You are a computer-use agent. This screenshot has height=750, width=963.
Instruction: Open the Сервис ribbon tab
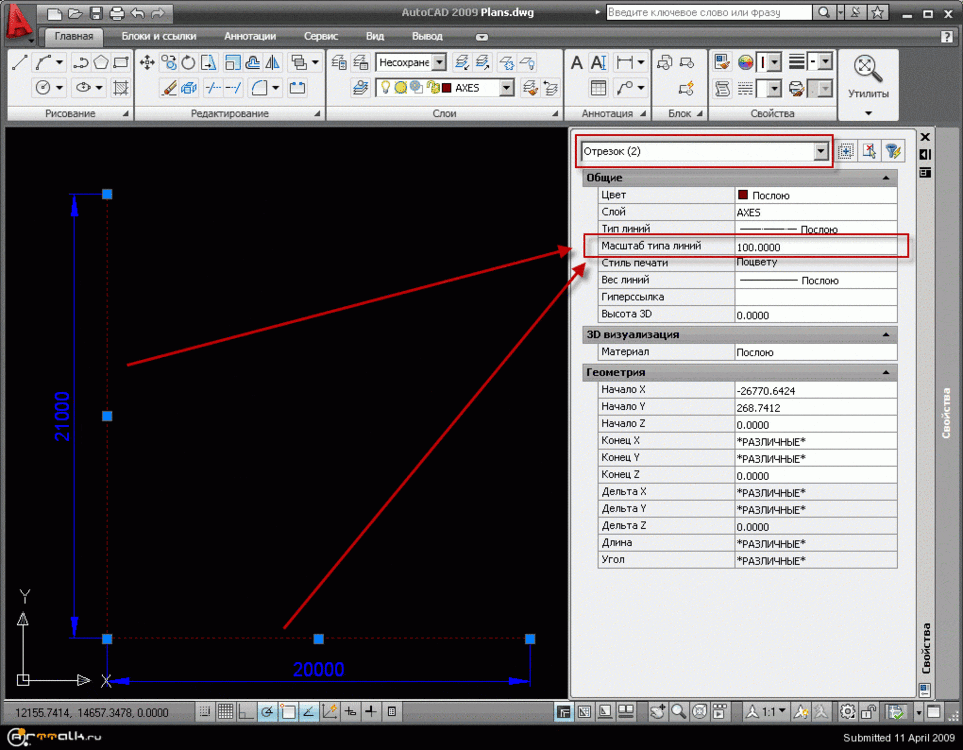click(321, 36)
